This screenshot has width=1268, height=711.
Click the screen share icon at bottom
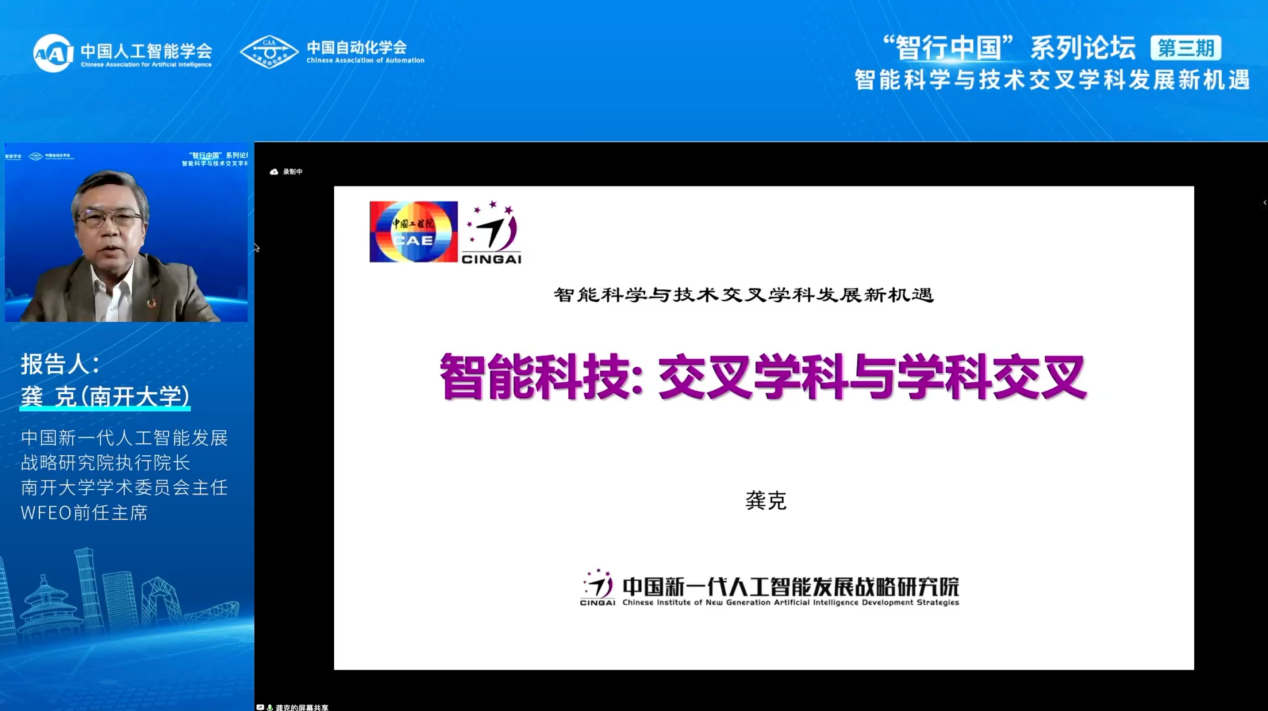[x=260, y=707]
